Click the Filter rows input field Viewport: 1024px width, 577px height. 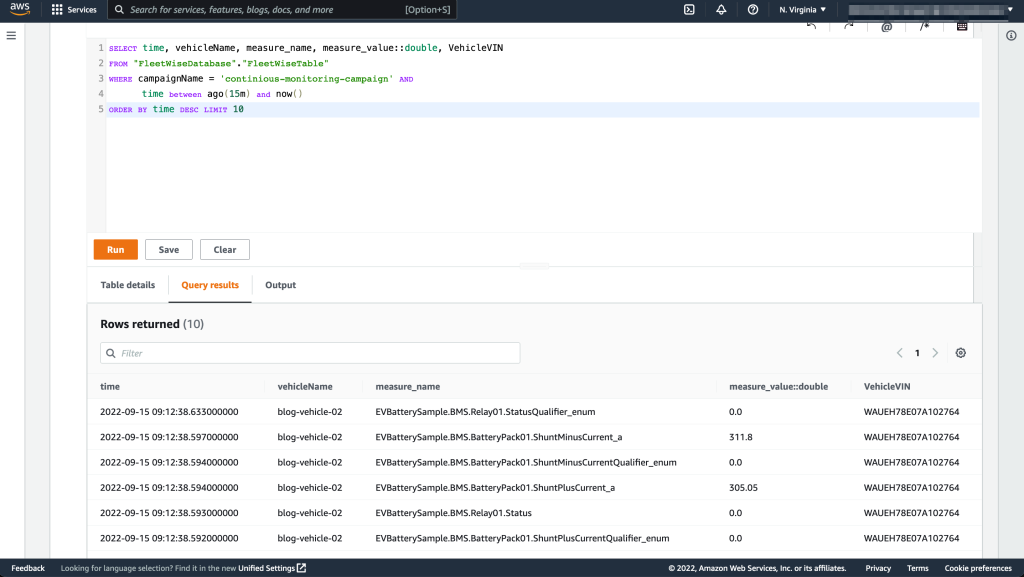[x=312, y=353]
